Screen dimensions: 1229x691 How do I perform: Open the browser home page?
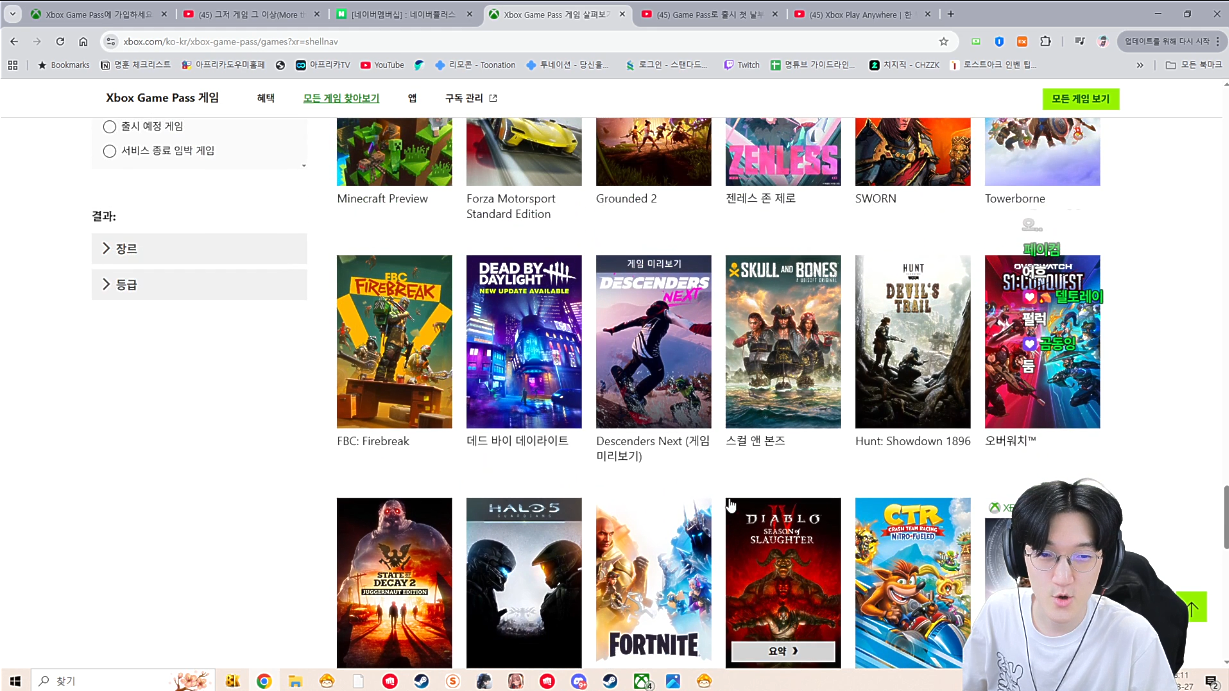[83, 42]
